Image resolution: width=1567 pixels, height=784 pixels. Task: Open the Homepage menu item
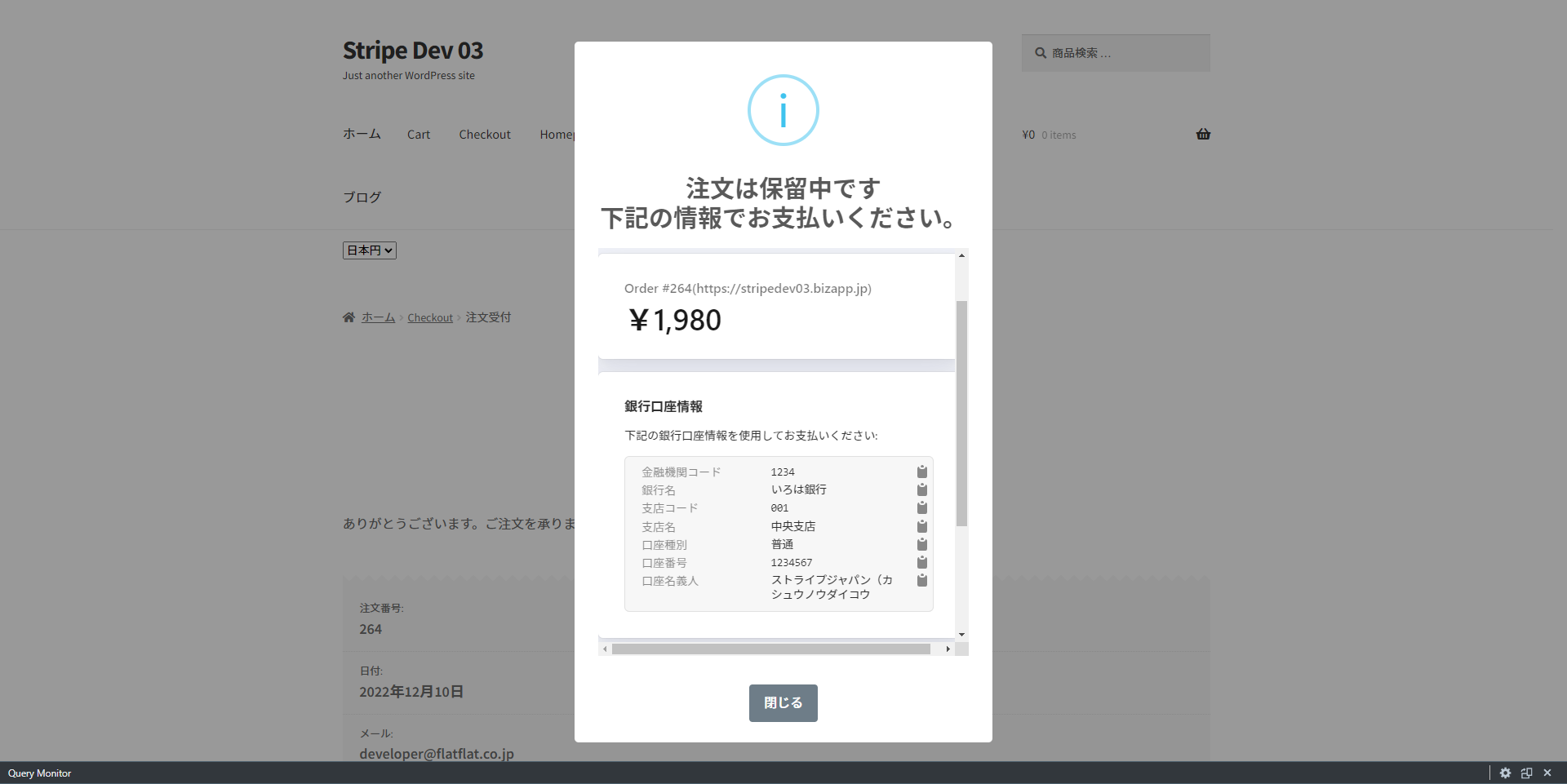pyautogui.click(x=557, y=135)
